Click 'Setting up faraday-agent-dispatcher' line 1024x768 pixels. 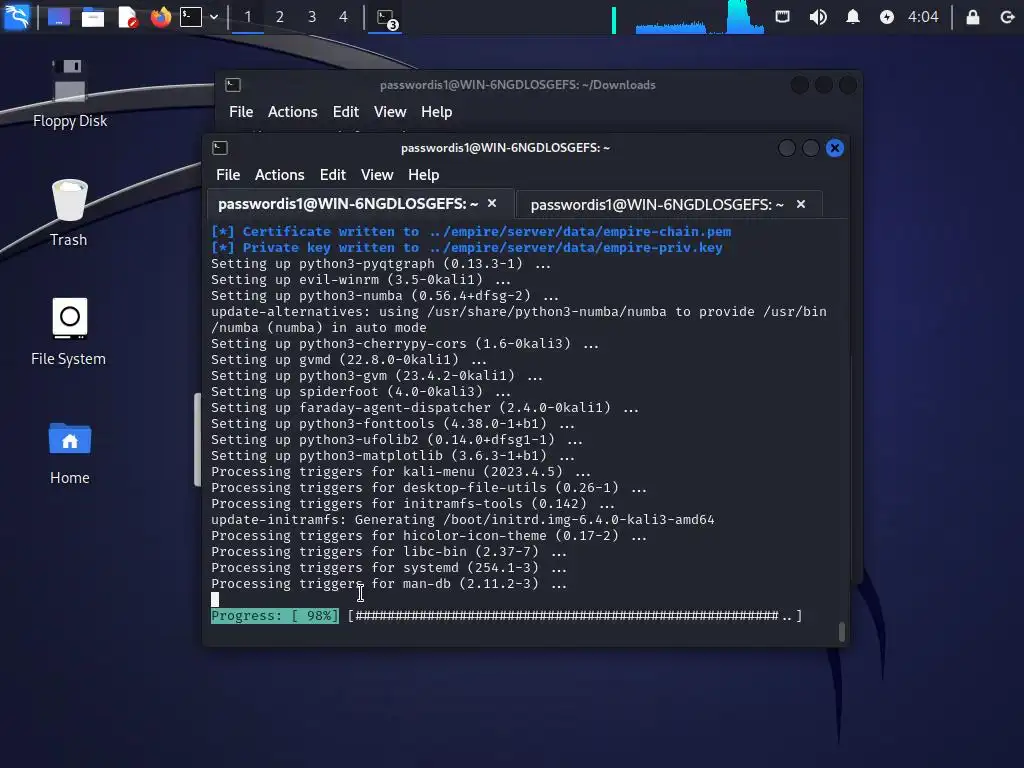click(x=424, y=408)
